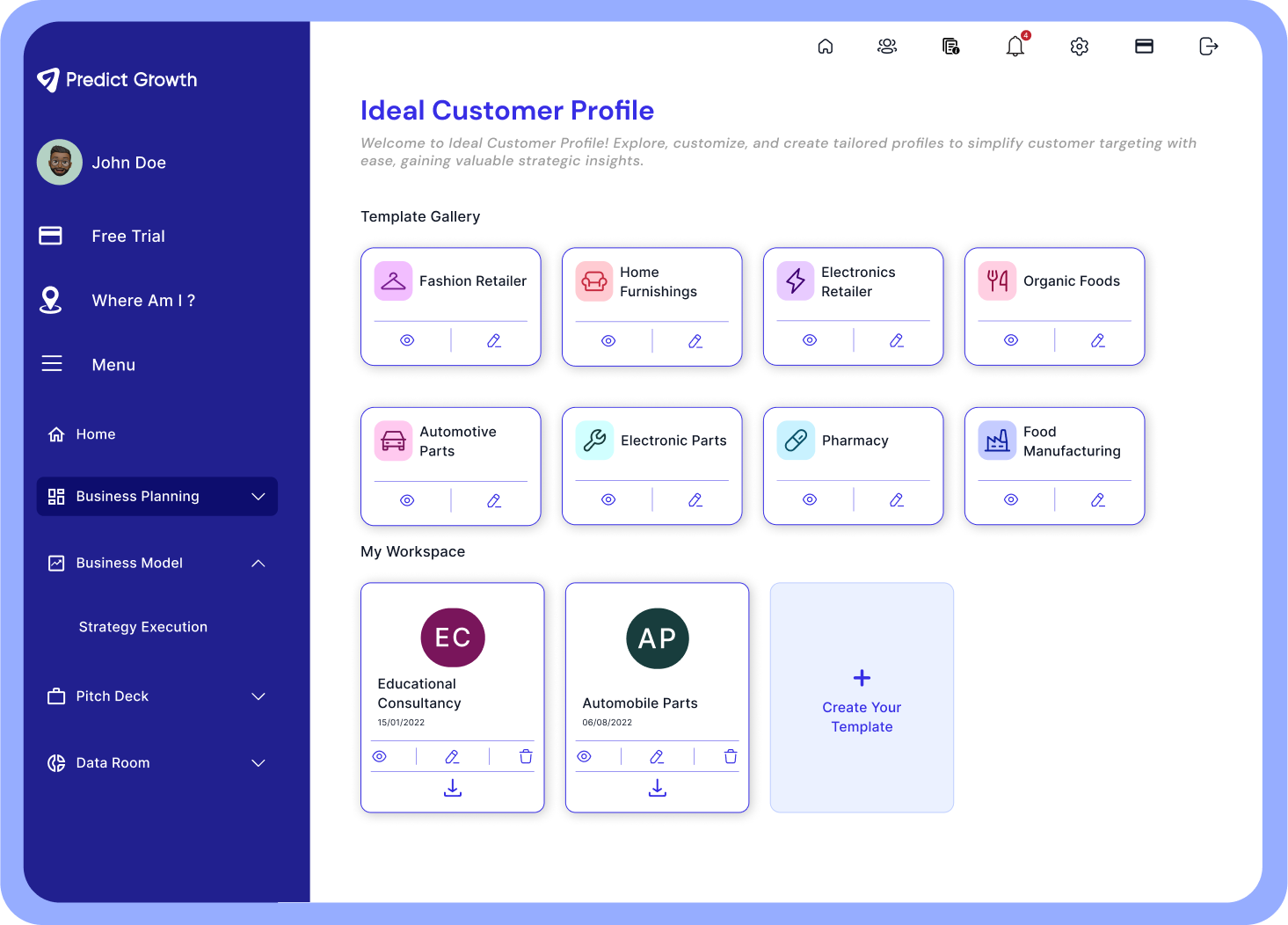Edit the Fashion Retailer template
The height and width of the screenshot is (925, 1288).
(494, 340)
